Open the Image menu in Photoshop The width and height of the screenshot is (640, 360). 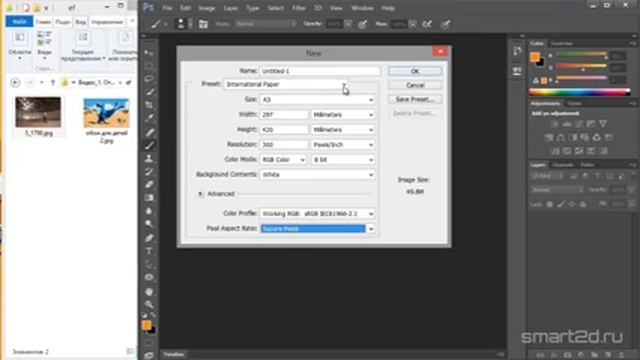207,8
